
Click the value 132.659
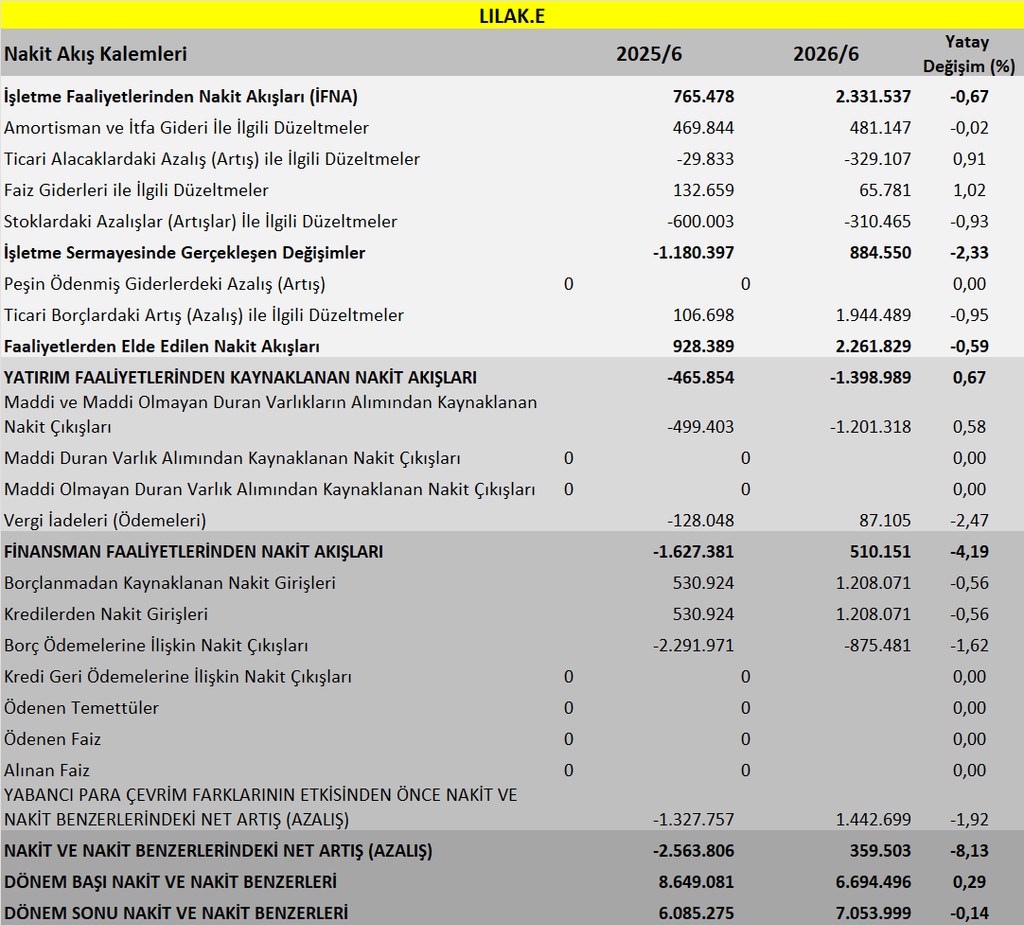(x=703, y=191)
